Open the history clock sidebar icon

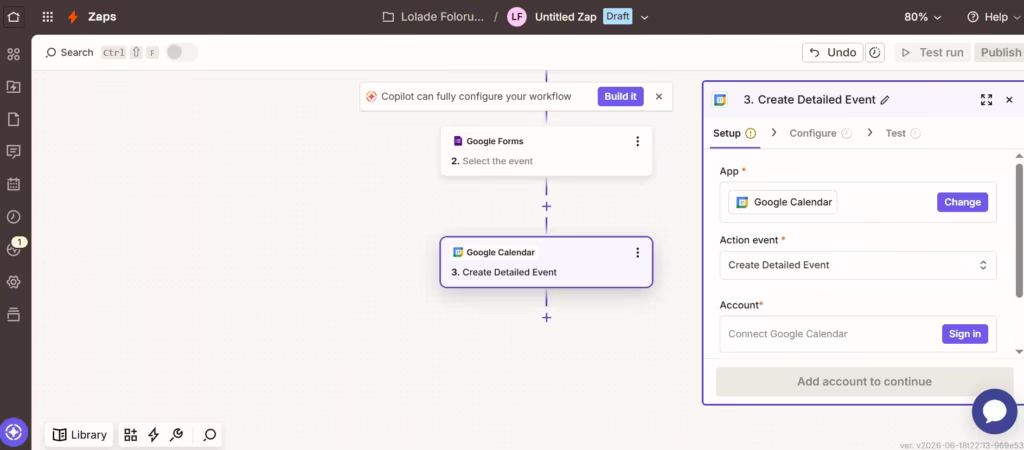click(x=14, y=217)
